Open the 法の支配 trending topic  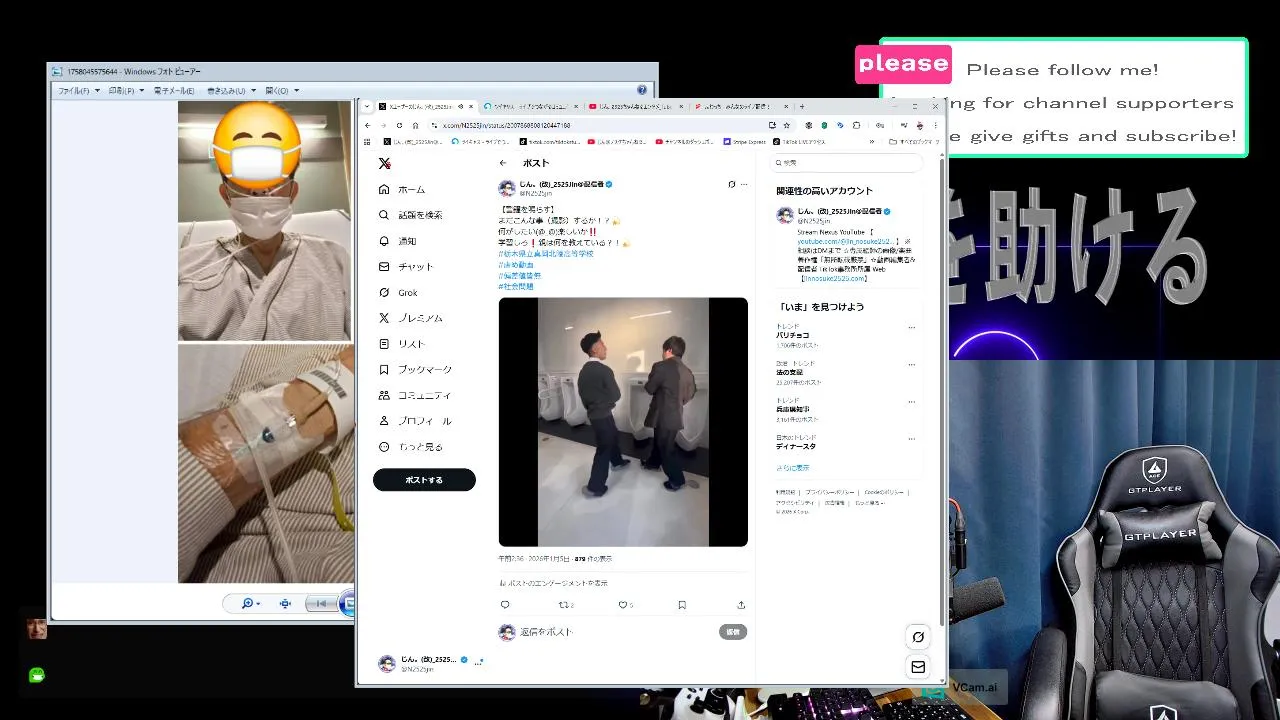(790, 372)
